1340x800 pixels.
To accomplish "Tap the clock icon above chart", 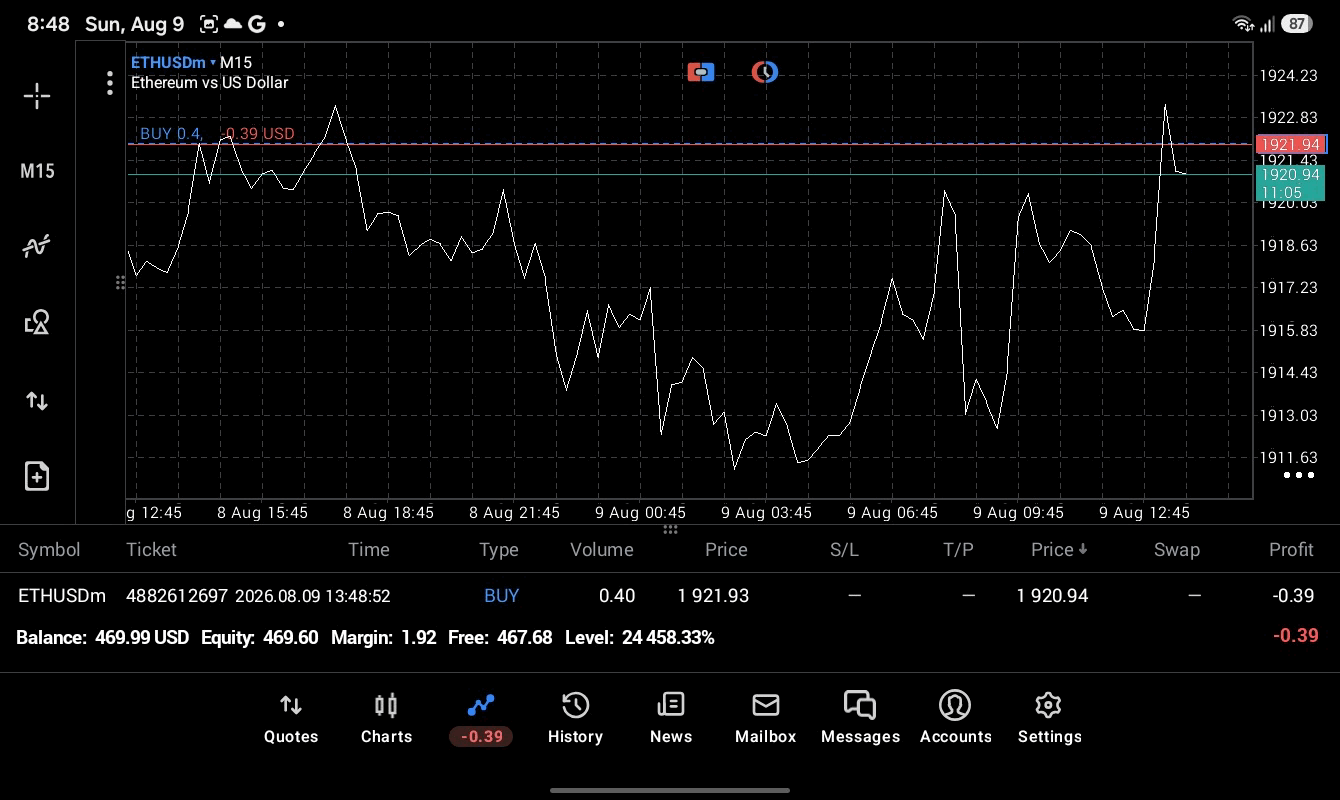I will tap(765, 72).
